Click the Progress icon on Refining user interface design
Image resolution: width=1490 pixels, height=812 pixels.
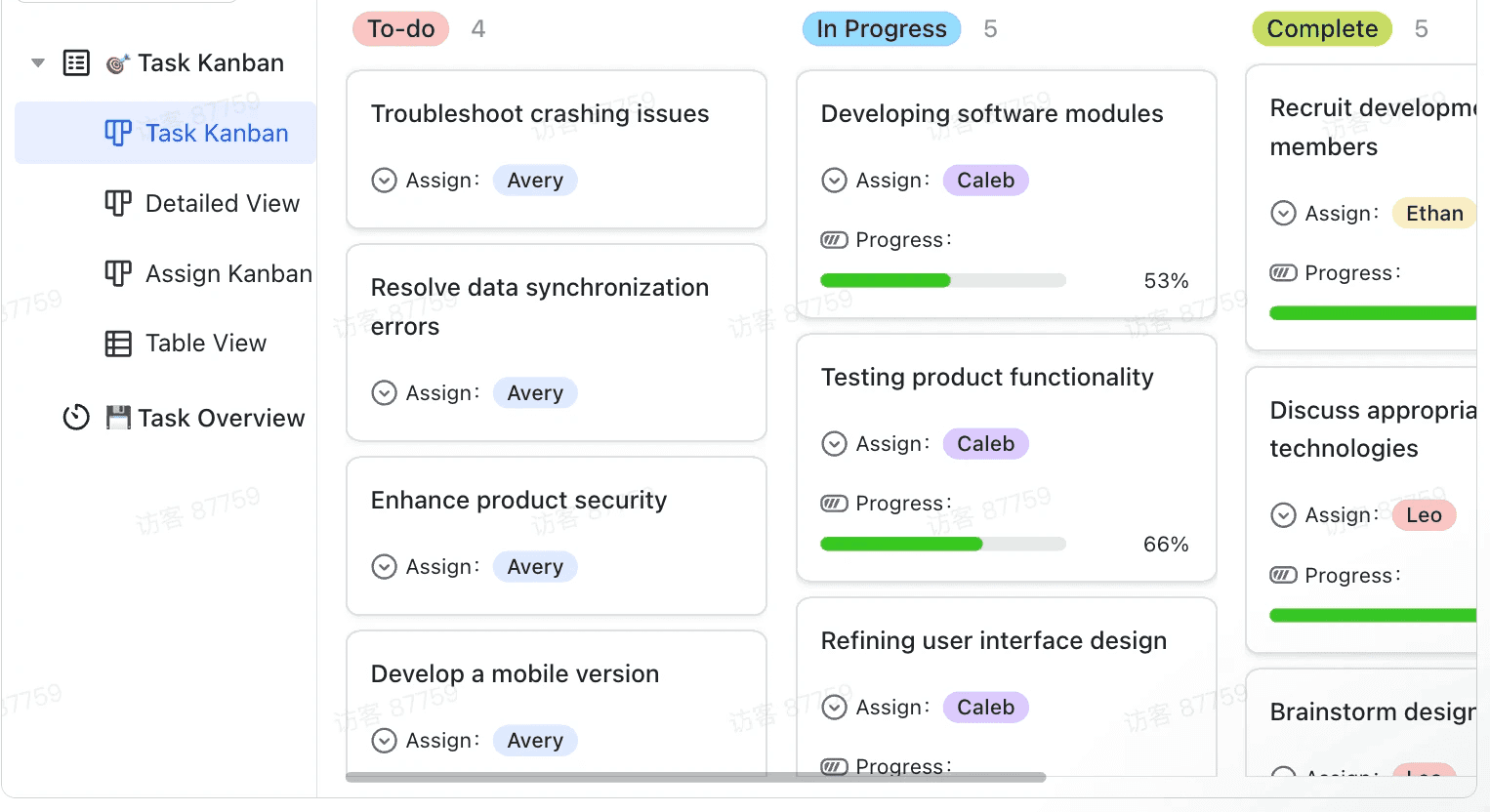tap(835, 766)
